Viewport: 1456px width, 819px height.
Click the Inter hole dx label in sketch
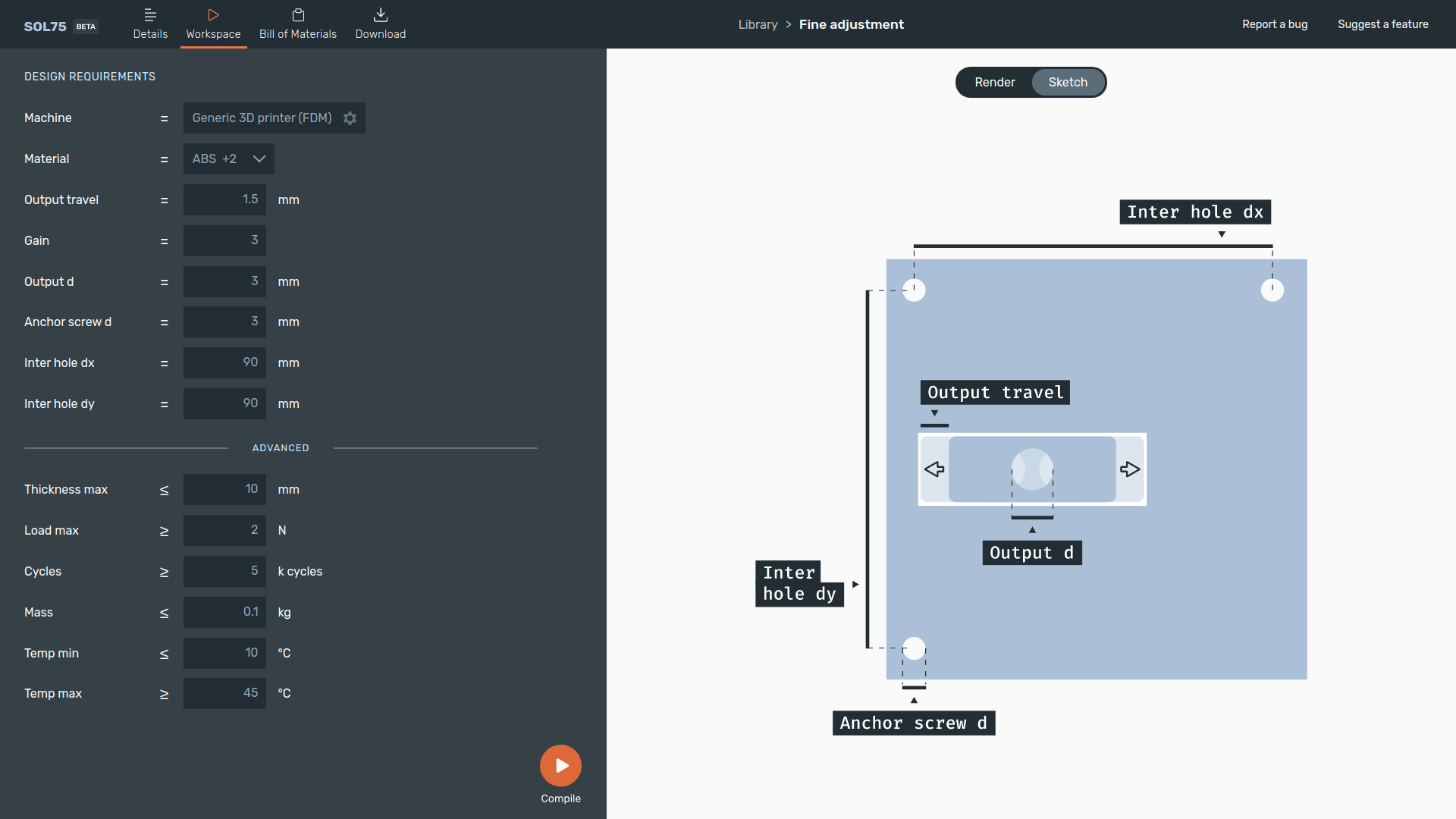(x=1194, y=212)
